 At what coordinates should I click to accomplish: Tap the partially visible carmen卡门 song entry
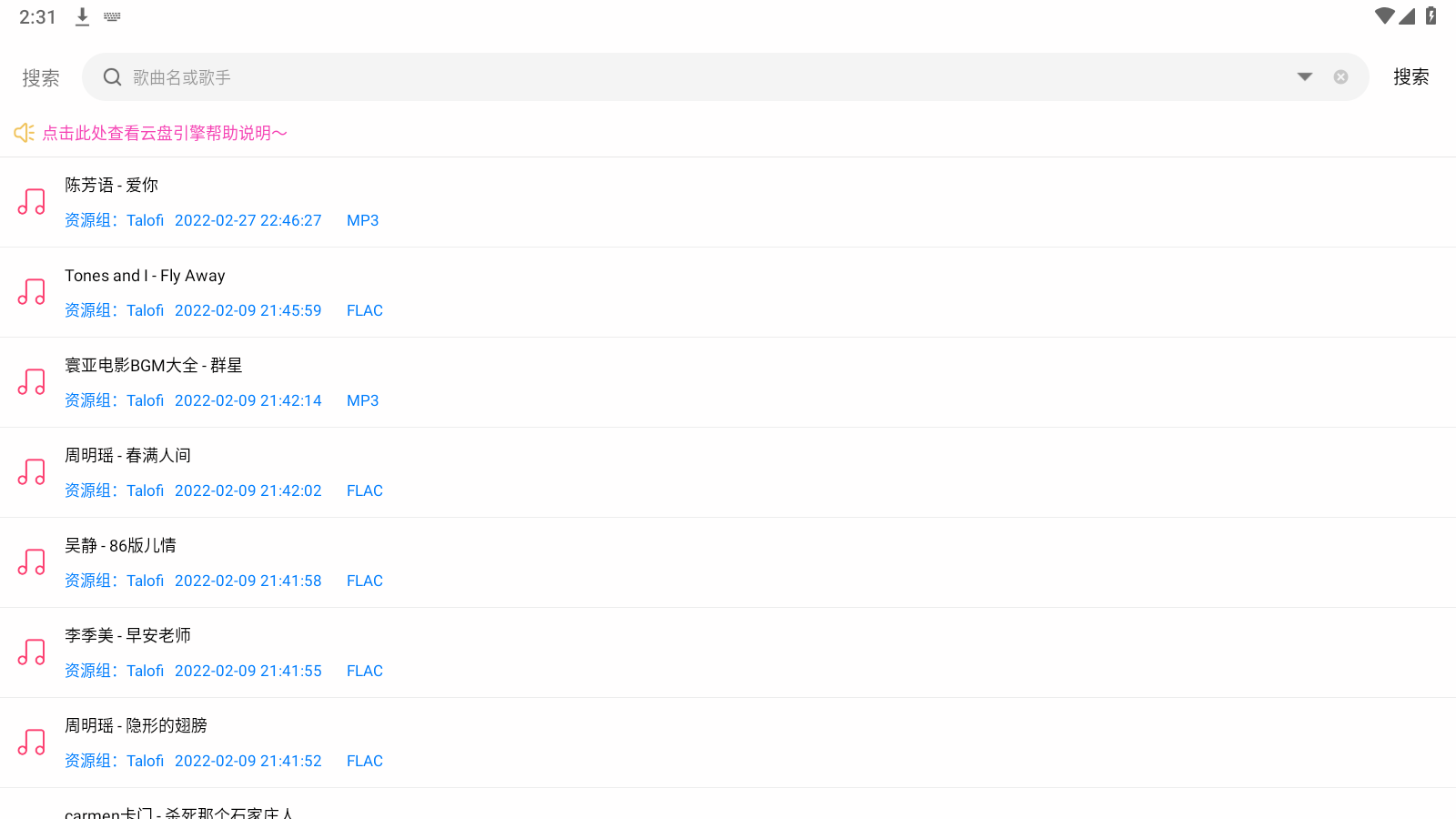tap(178, 811)
